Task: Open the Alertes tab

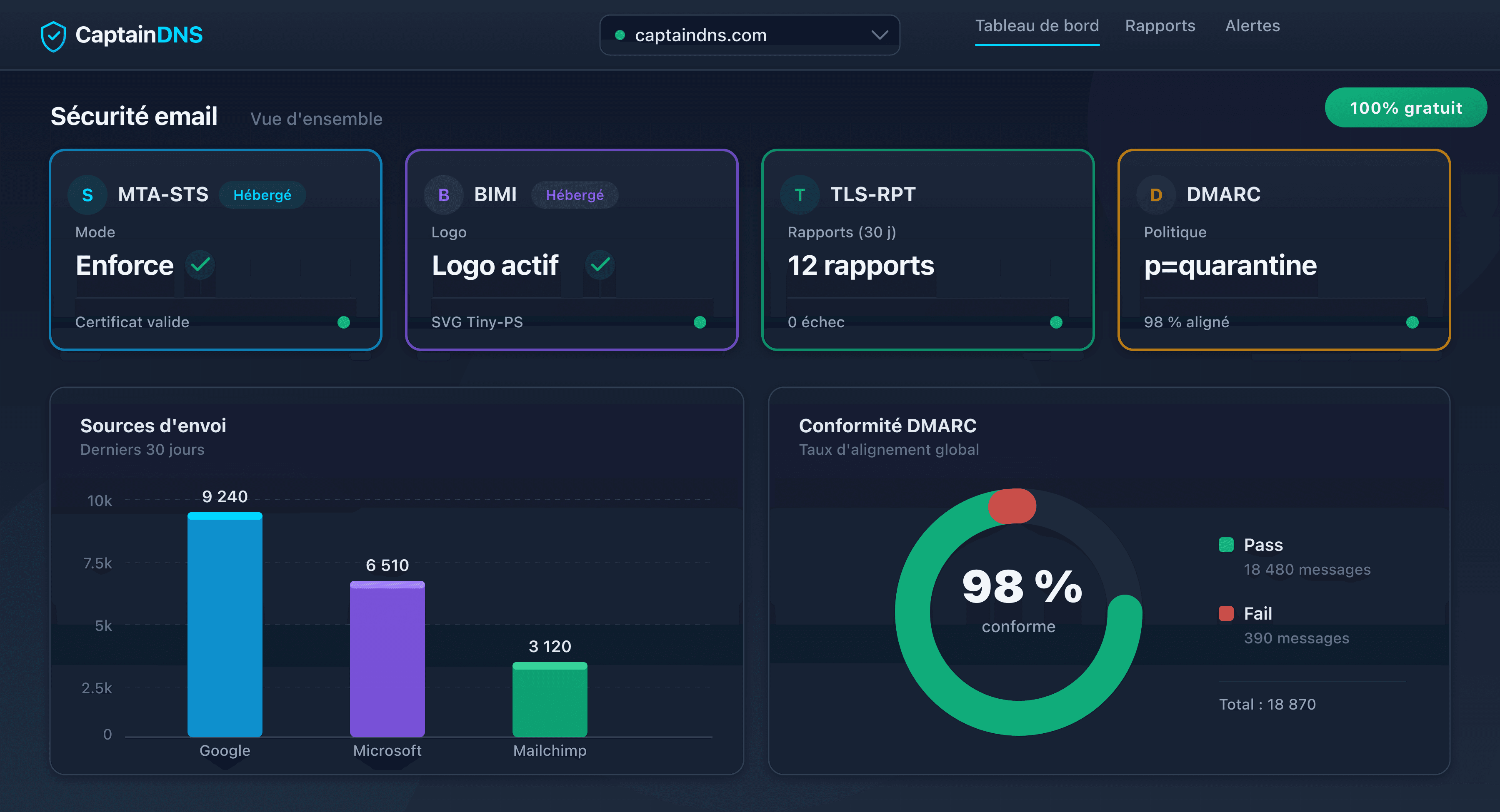Action: pos(1252,26)
